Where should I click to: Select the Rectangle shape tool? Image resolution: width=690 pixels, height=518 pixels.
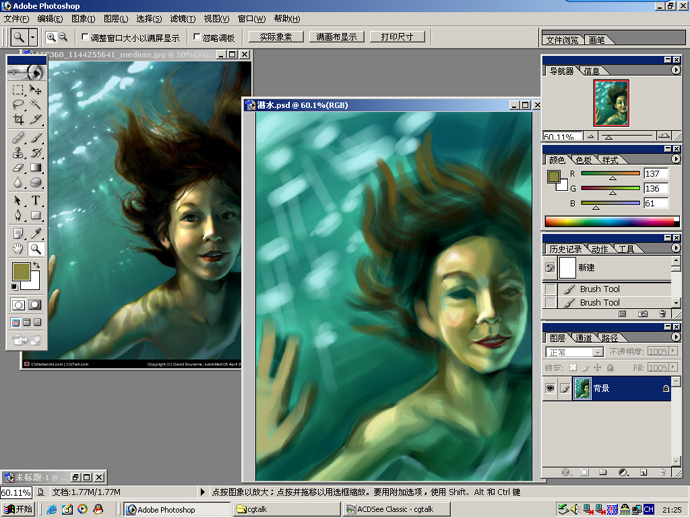coord(36,215)
